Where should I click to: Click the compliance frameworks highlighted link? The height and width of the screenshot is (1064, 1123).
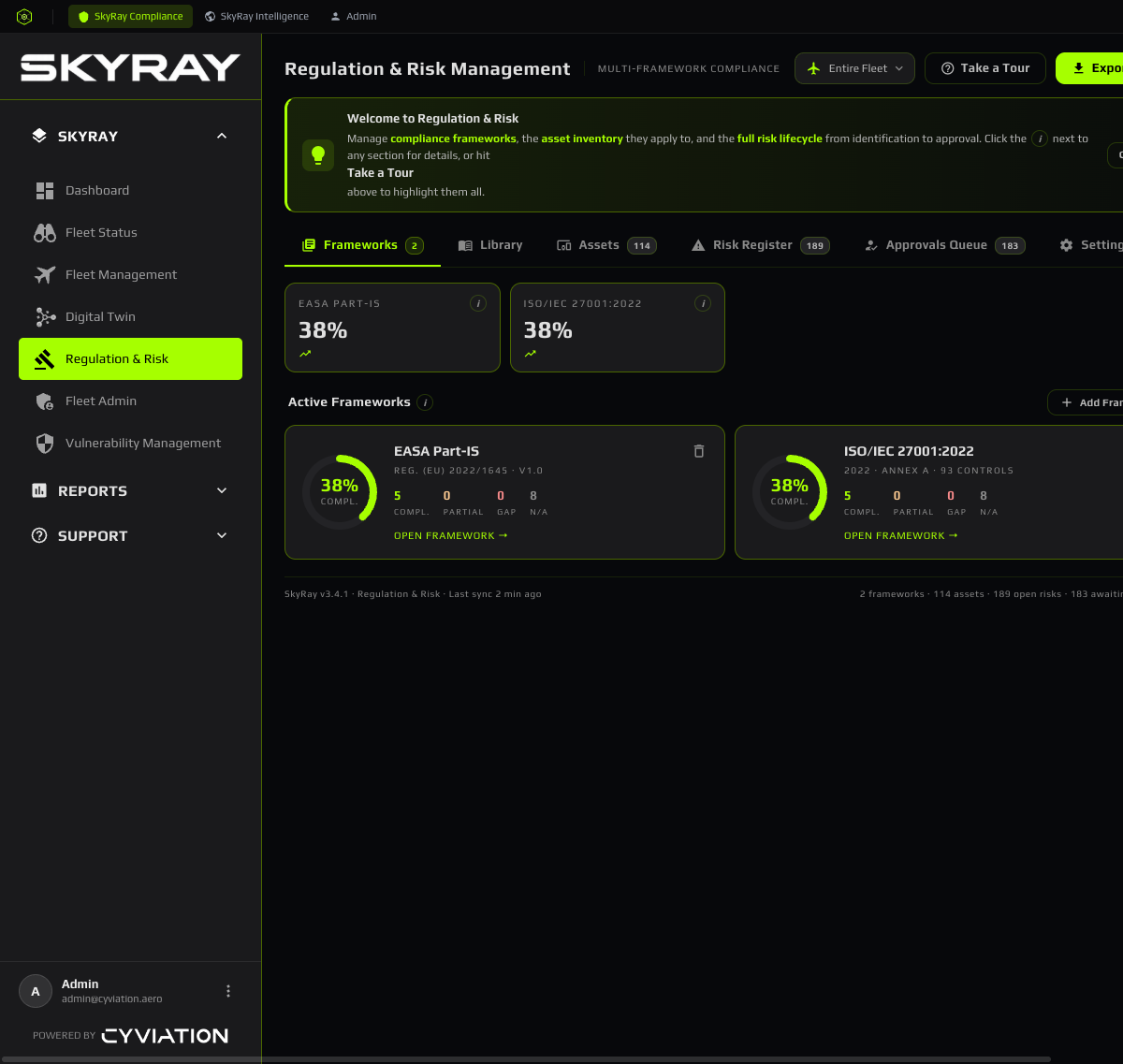coord(453,138)
